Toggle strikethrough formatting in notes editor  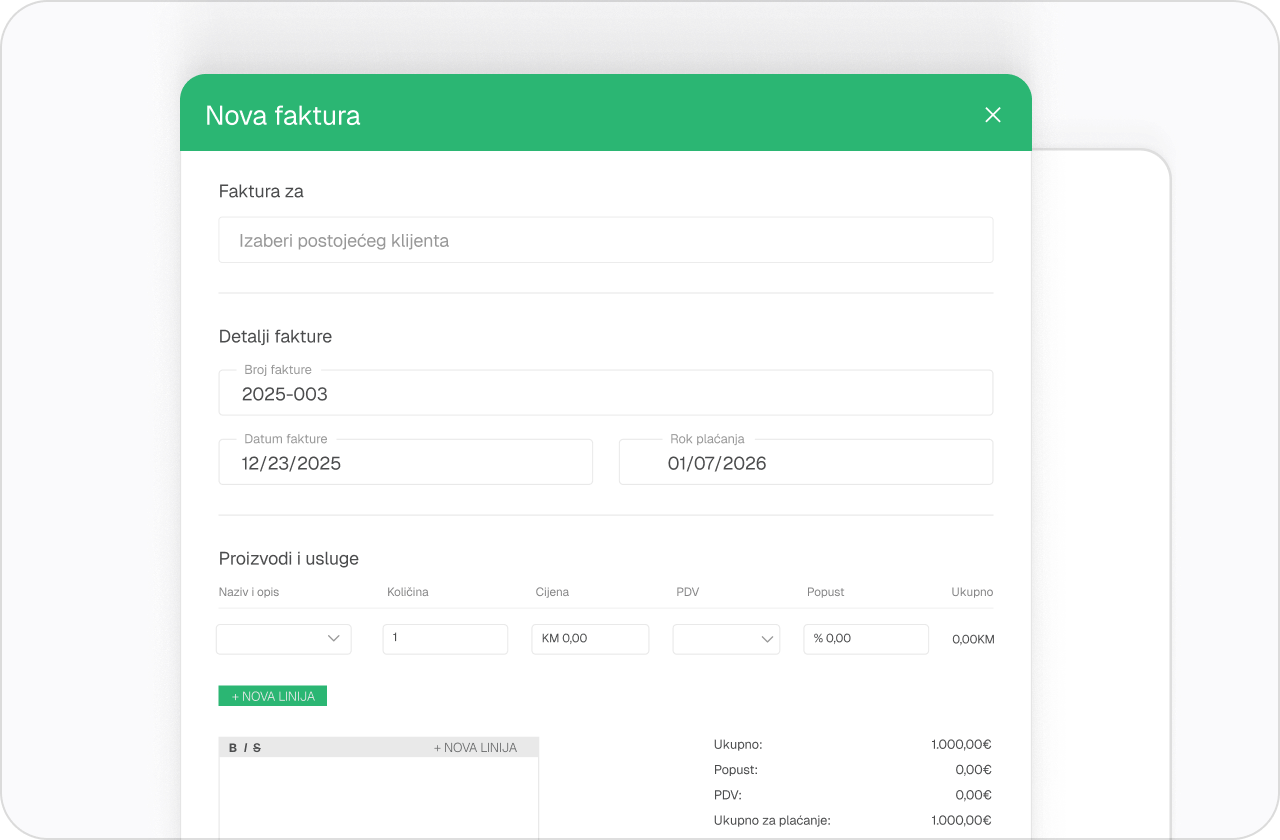pos(257,748)
